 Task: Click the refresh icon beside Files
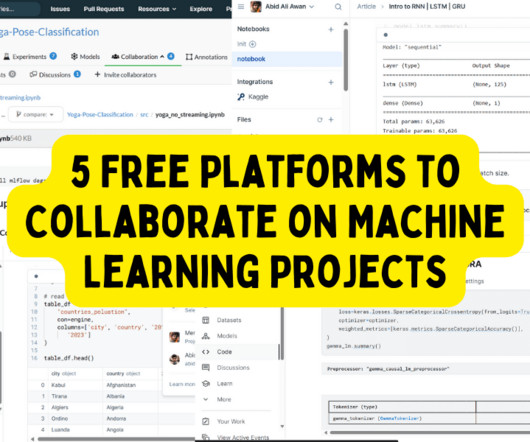click(320, 120)
